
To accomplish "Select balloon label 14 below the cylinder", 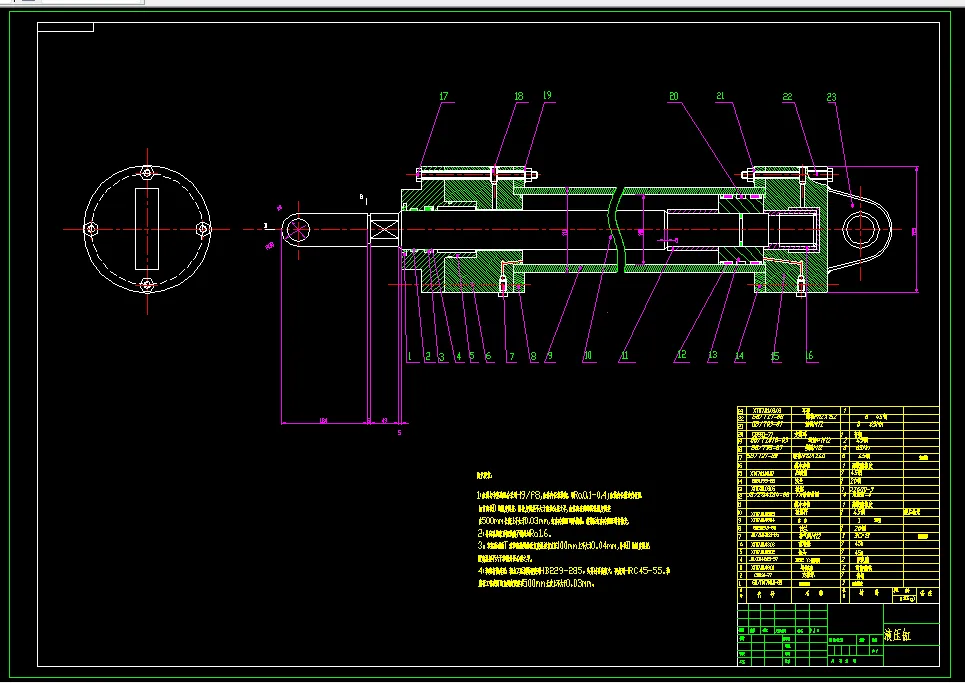I will [x=739, y=355].
